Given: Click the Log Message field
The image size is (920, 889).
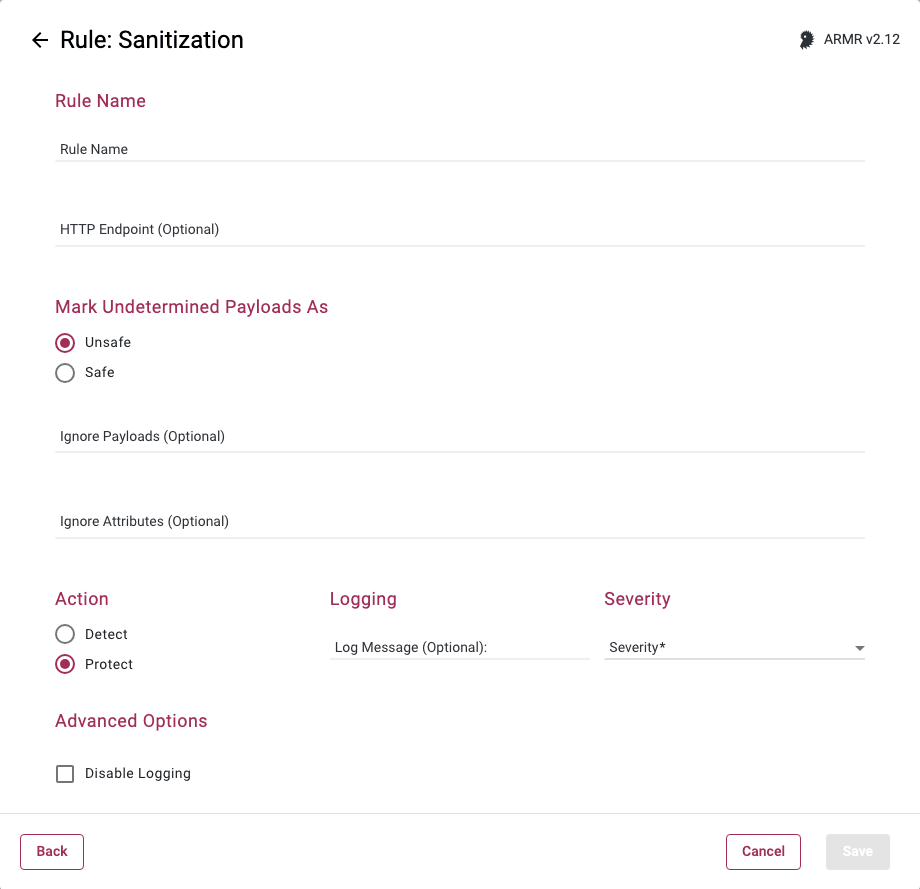Looking at the screenshot, I should (459, 648).
